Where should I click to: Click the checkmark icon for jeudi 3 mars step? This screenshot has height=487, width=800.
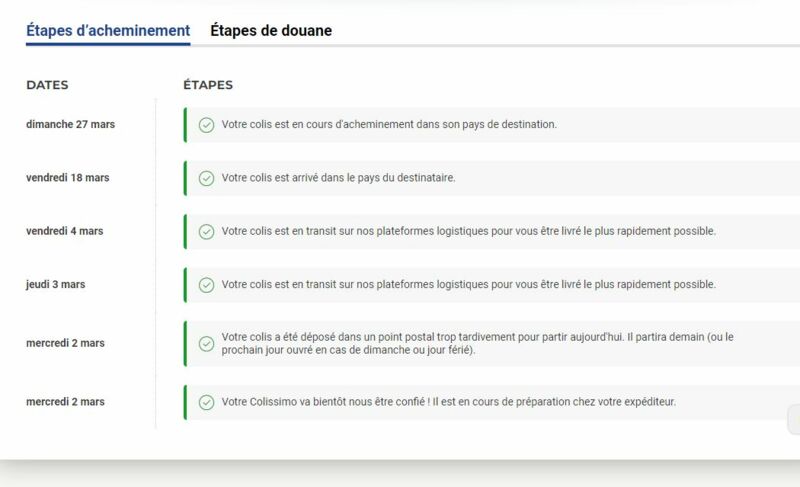pyautogui.click(x=206, y=285)
